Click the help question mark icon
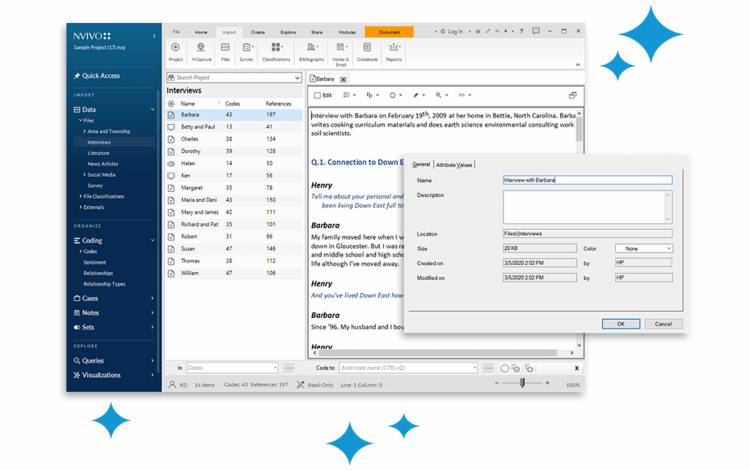The height and width of the screenshot is (470, 750). (521, 31)
